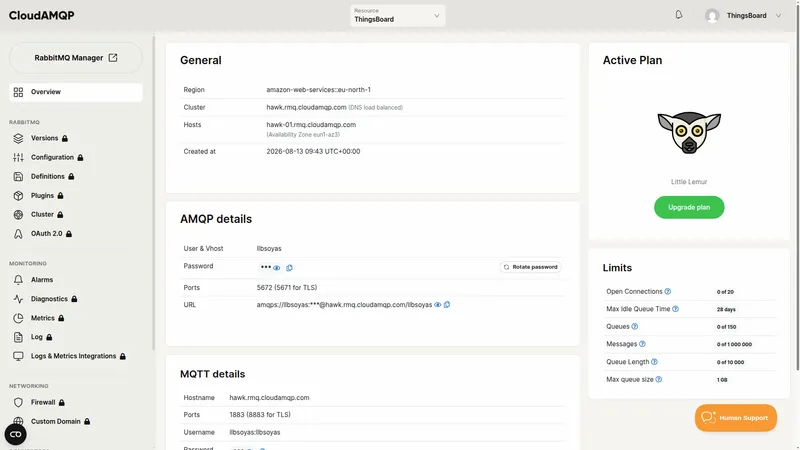Click the AMQP ports value 5672 (5671 for TLS)
Image resolution: width=800 pixels, height=450 pixels.
coord(287,288)
